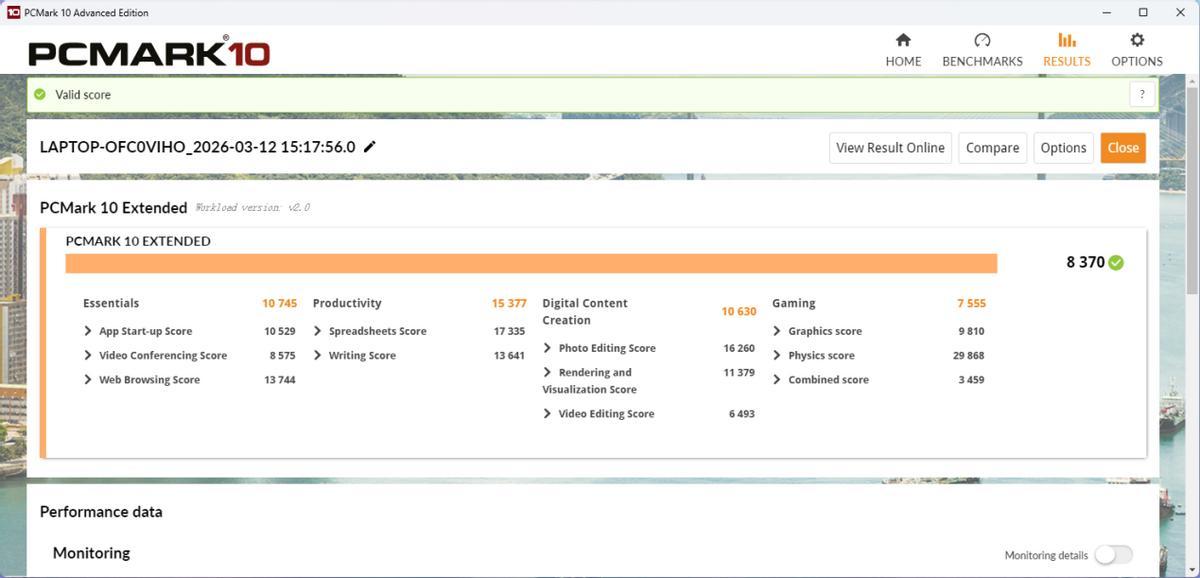The width and height of the screenshot is (1200, 578).
Task: Click the green check beside score 8 370
Action: coord(1116,263)
